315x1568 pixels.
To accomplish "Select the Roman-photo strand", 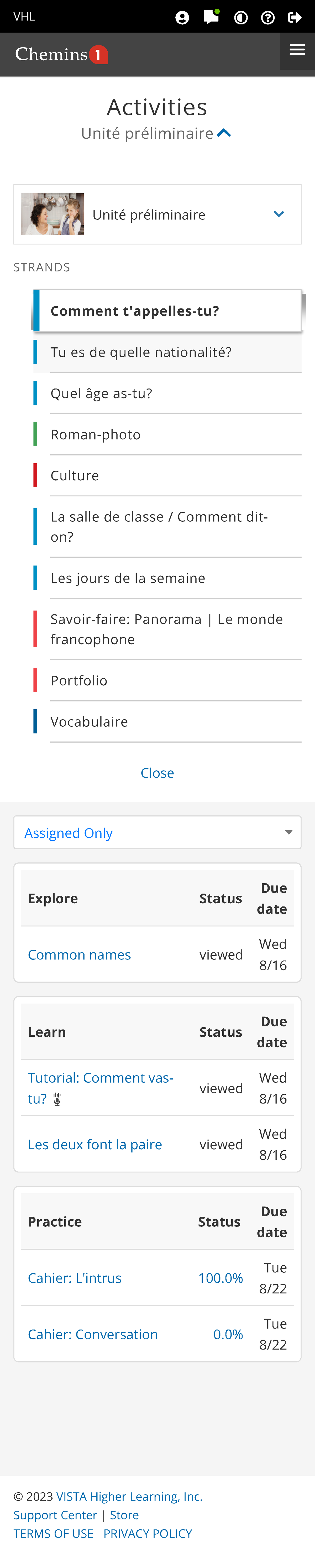I will 96,435.
